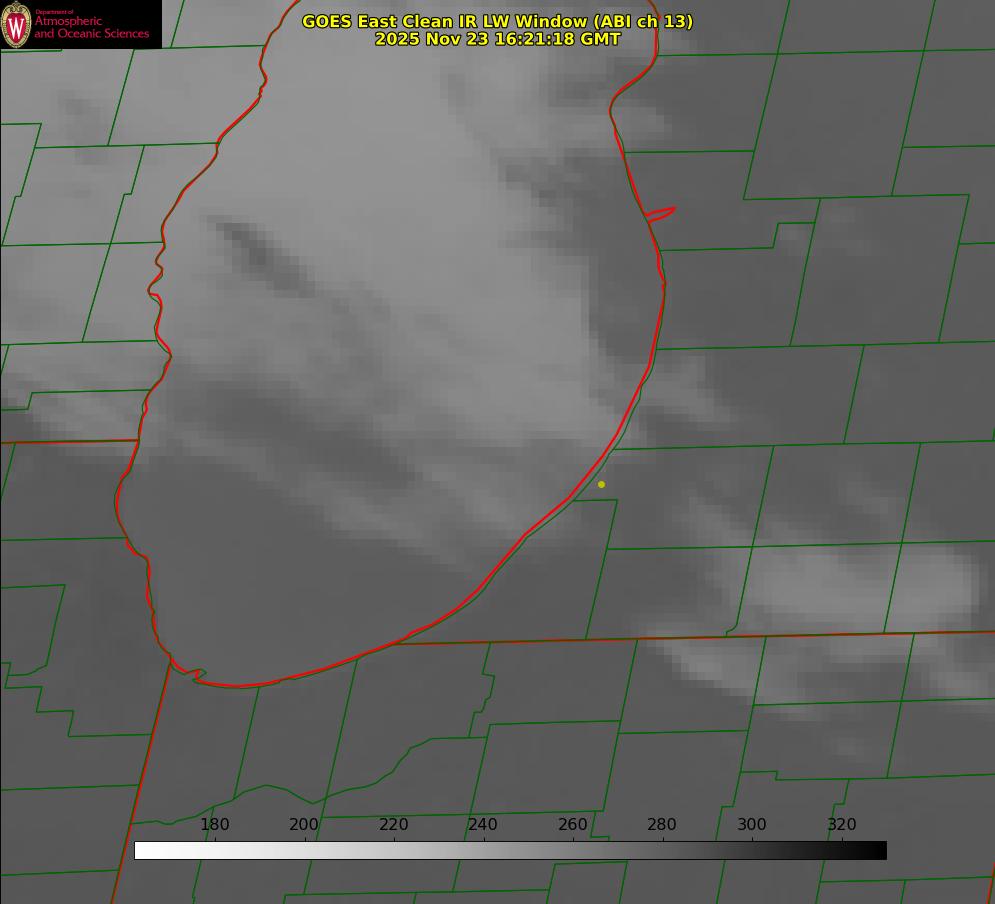The height and width of the screenshot is (904, 995).
Task: Choose the 280 scale label
Action: [662, 824]
